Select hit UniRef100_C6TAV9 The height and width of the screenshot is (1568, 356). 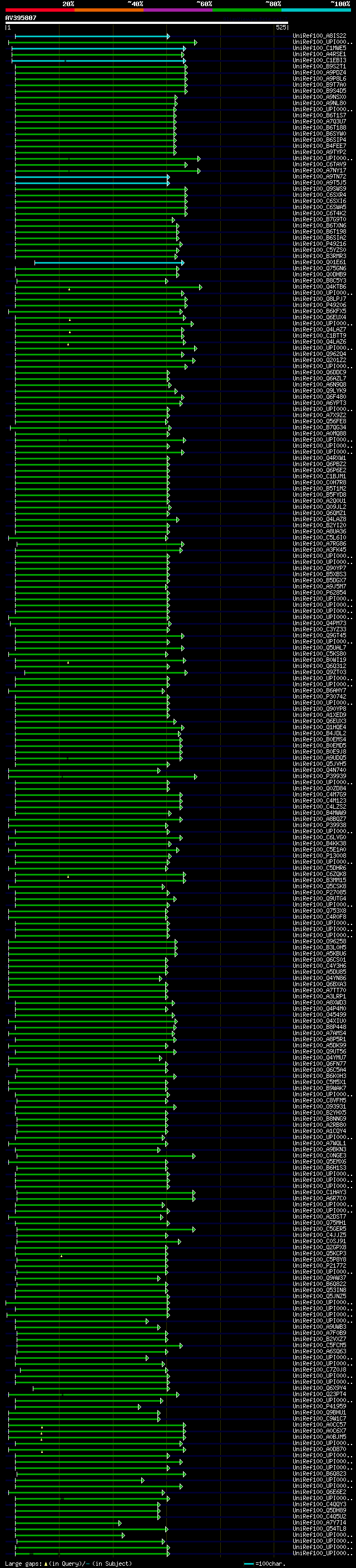319,164
